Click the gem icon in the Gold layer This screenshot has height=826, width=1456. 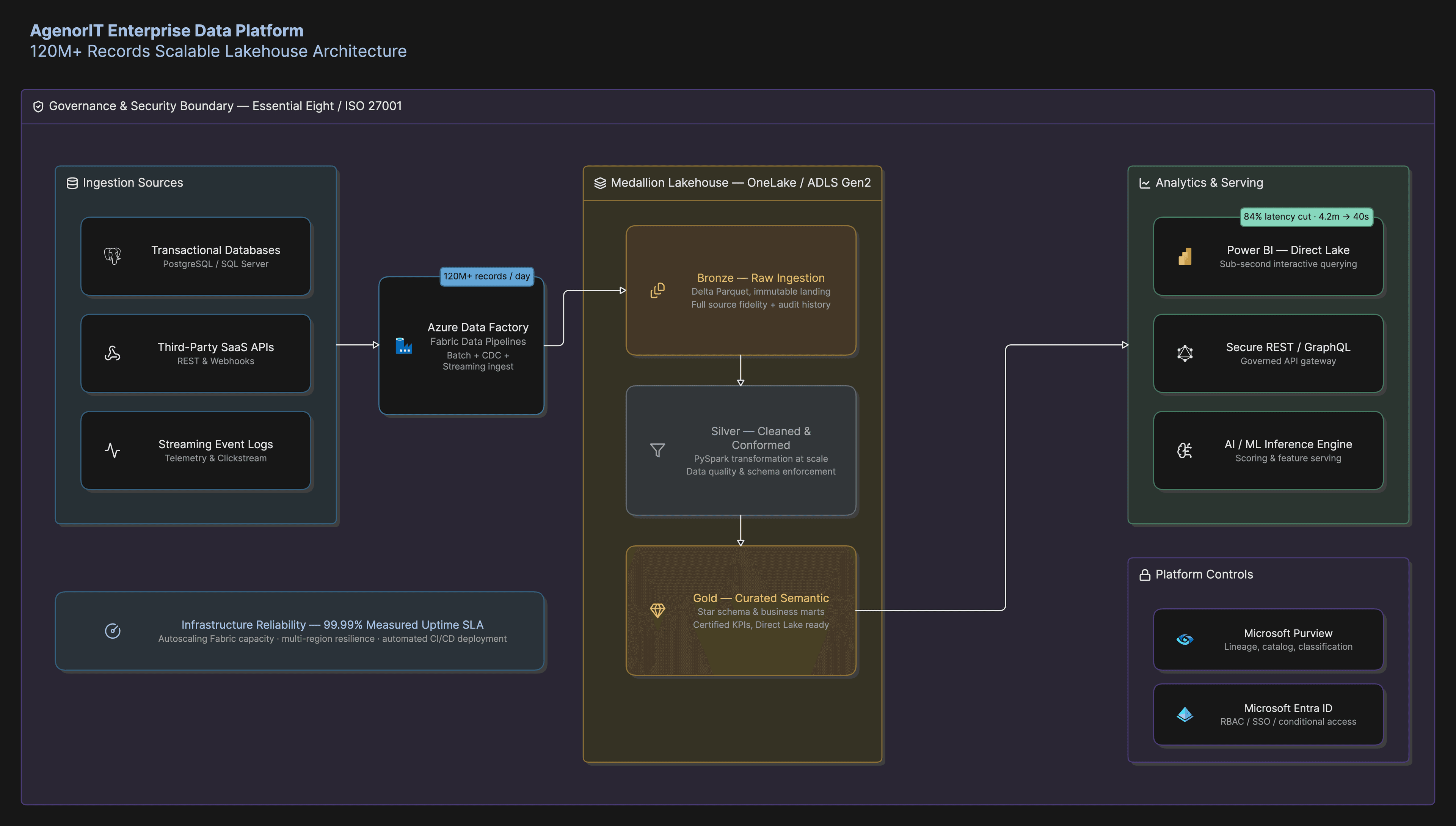click(x=657, y=611)
